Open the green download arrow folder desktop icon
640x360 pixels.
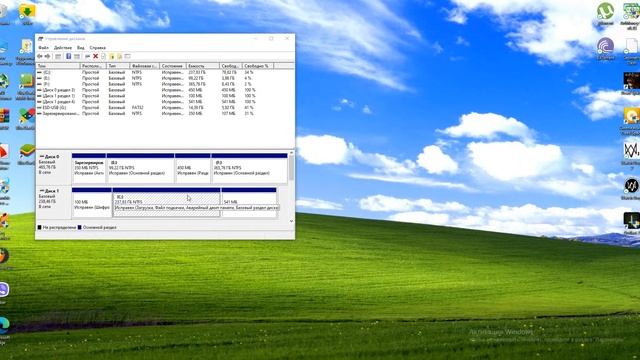point(27,12)
